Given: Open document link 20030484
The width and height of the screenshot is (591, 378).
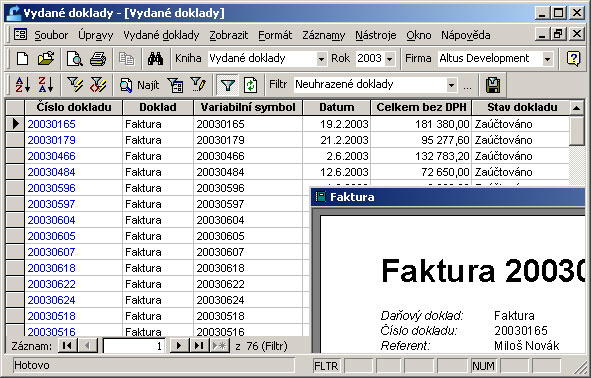Looking at the screenshot, I should tap(52, 172).
